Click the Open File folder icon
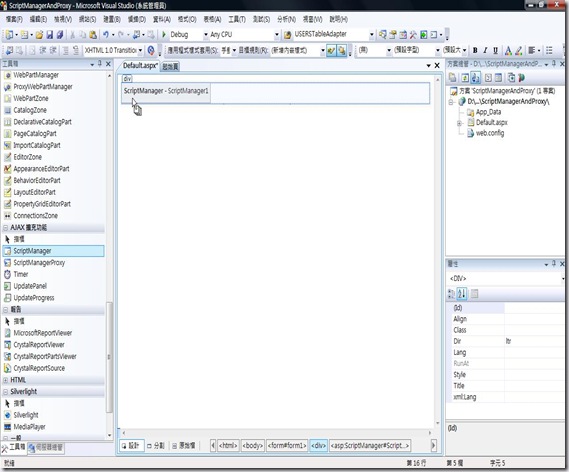Screen dimensions: 569x472 point(39,34)
